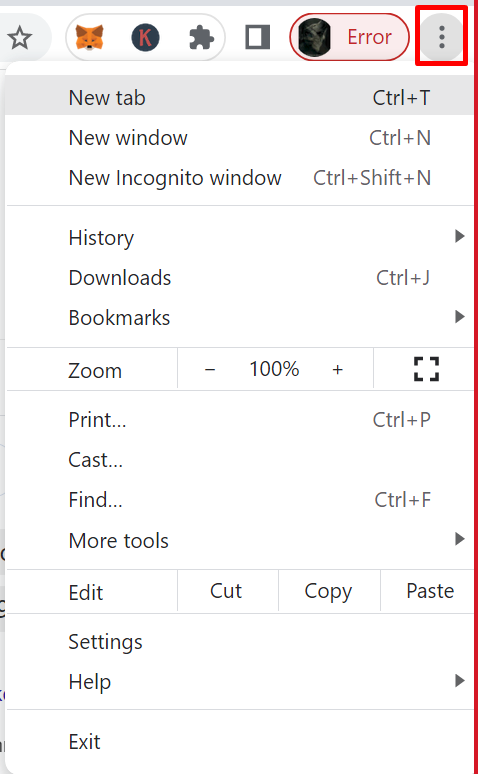Open the MetaMask fox extension

(89, 38)
